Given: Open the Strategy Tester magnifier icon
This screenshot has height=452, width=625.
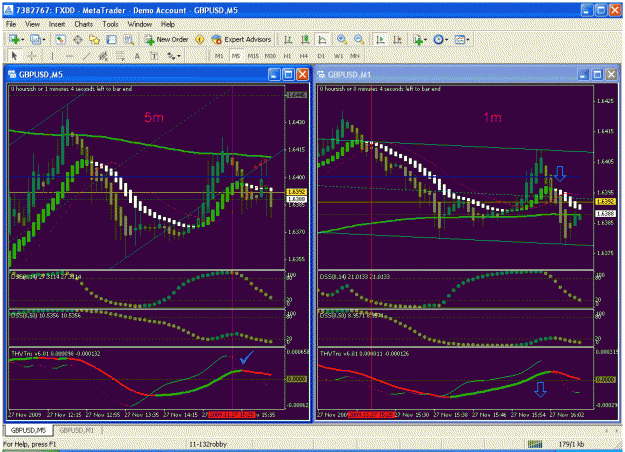Looking at the screenshot, I should [x=129, y=39].
